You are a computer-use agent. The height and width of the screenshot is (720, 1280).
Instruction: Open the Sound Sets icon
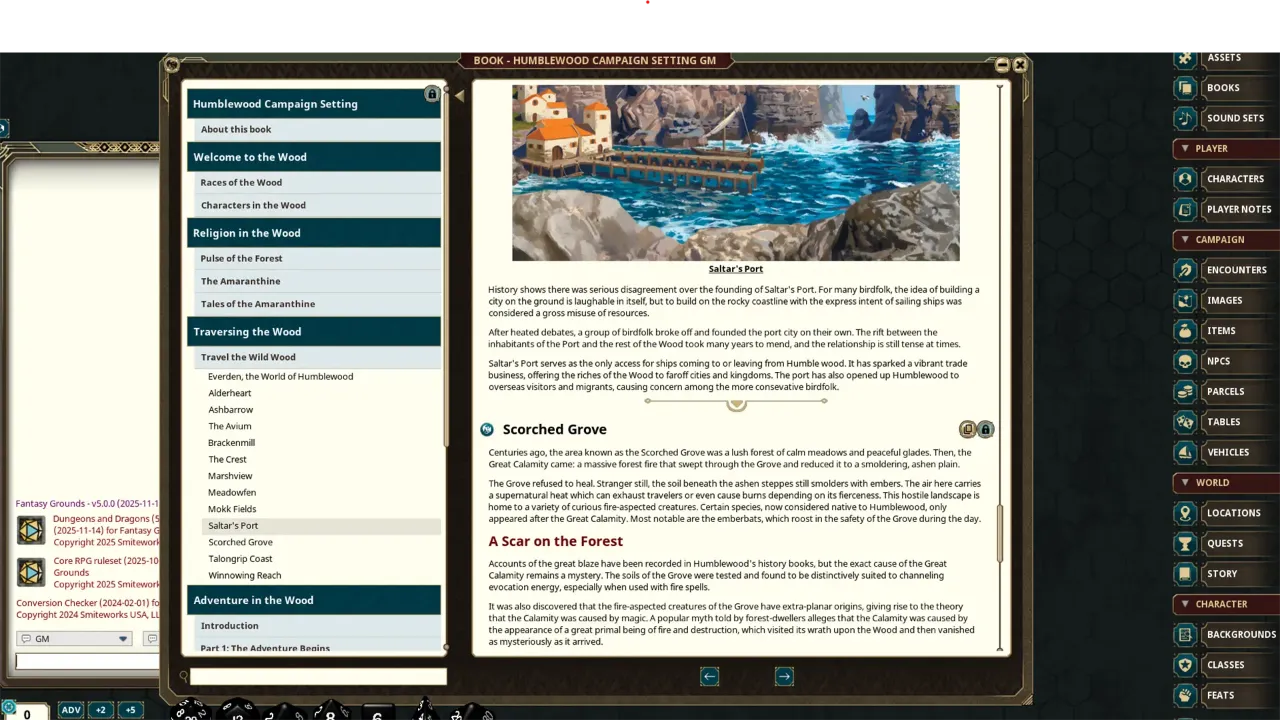point(1185,118)
